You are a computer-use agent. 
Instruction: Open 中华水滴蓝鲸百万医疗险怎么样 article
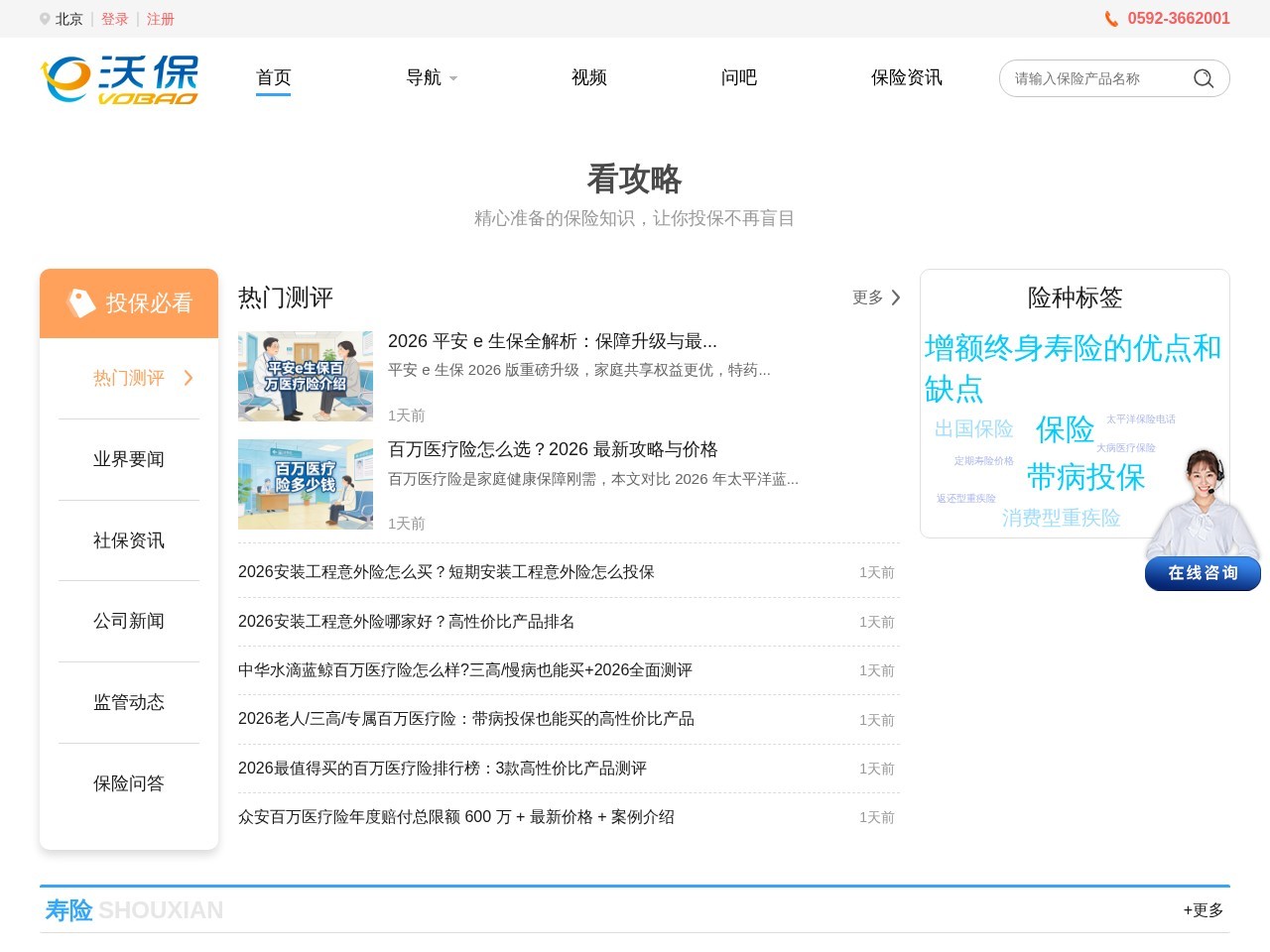pyautogui.click(x=465, y=670)
